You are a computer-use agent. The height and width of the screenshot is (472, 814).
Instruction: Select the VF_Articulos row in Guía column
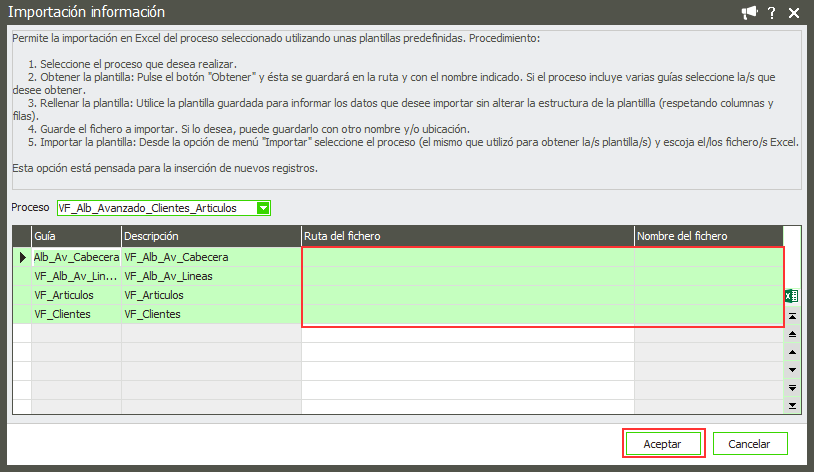tap(75, 295)
